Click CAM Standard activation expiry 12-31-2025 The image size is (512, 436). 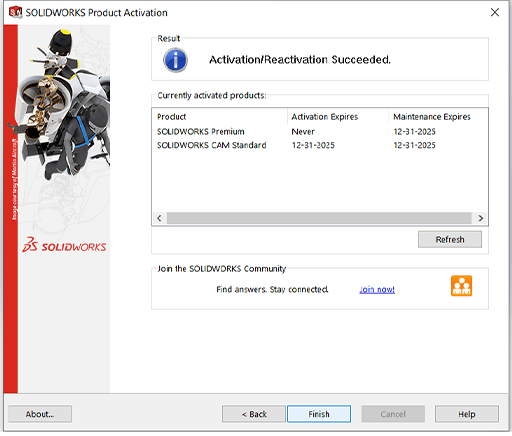pyautogui.click(x=313, y=145)
